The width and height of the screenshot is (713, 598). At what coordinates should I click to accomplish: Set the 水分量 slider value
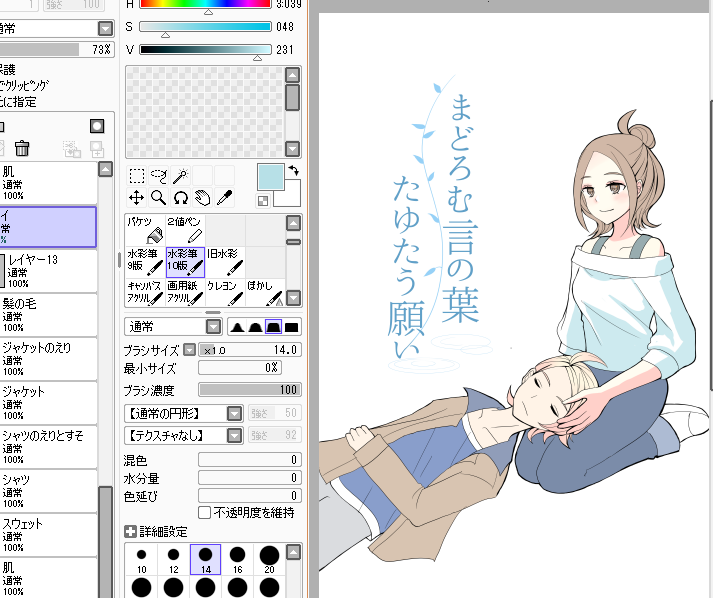coord(250,477)
